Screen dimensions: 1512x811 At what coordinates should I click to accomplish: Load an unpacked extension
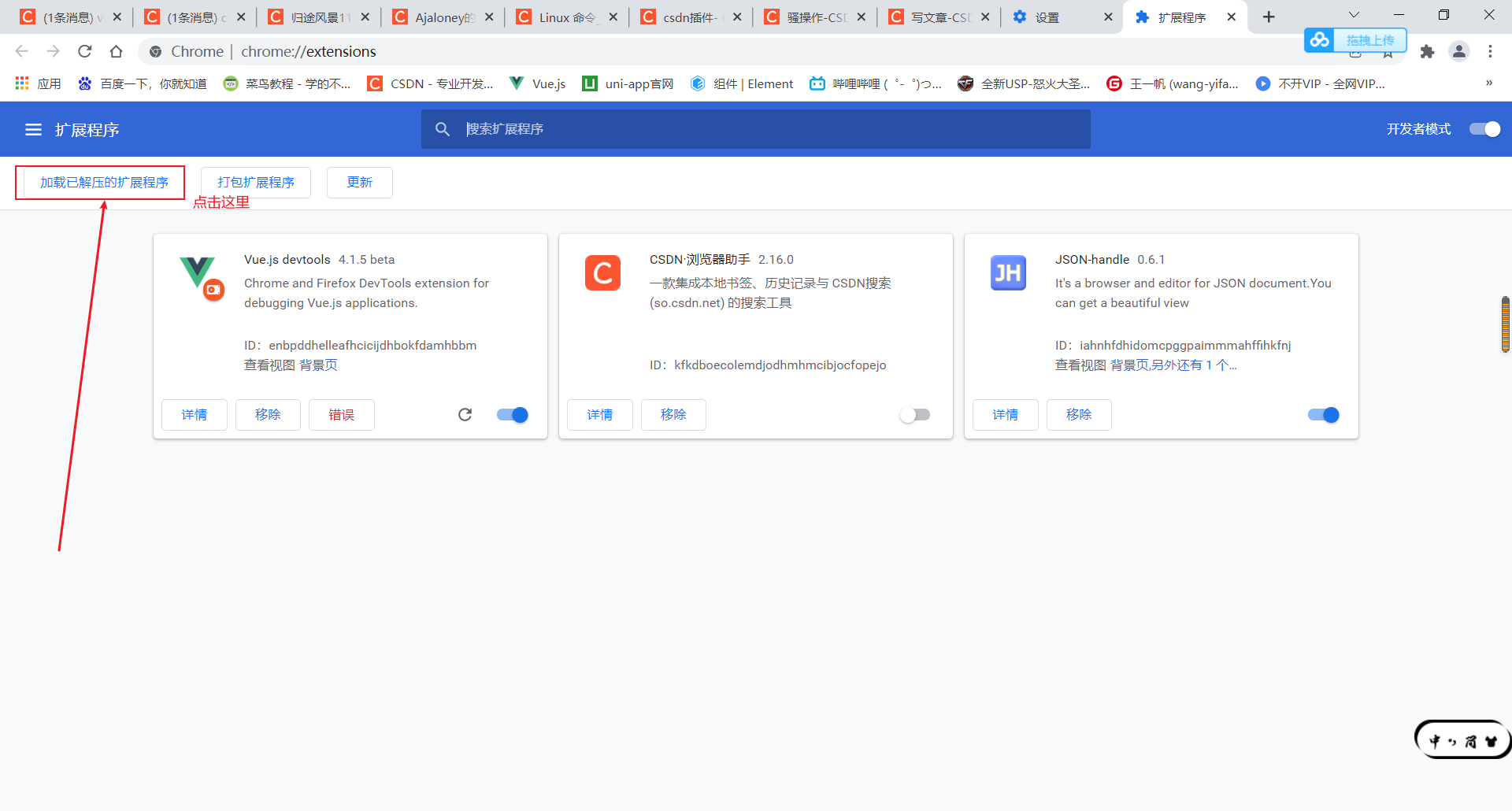point(104,183)
